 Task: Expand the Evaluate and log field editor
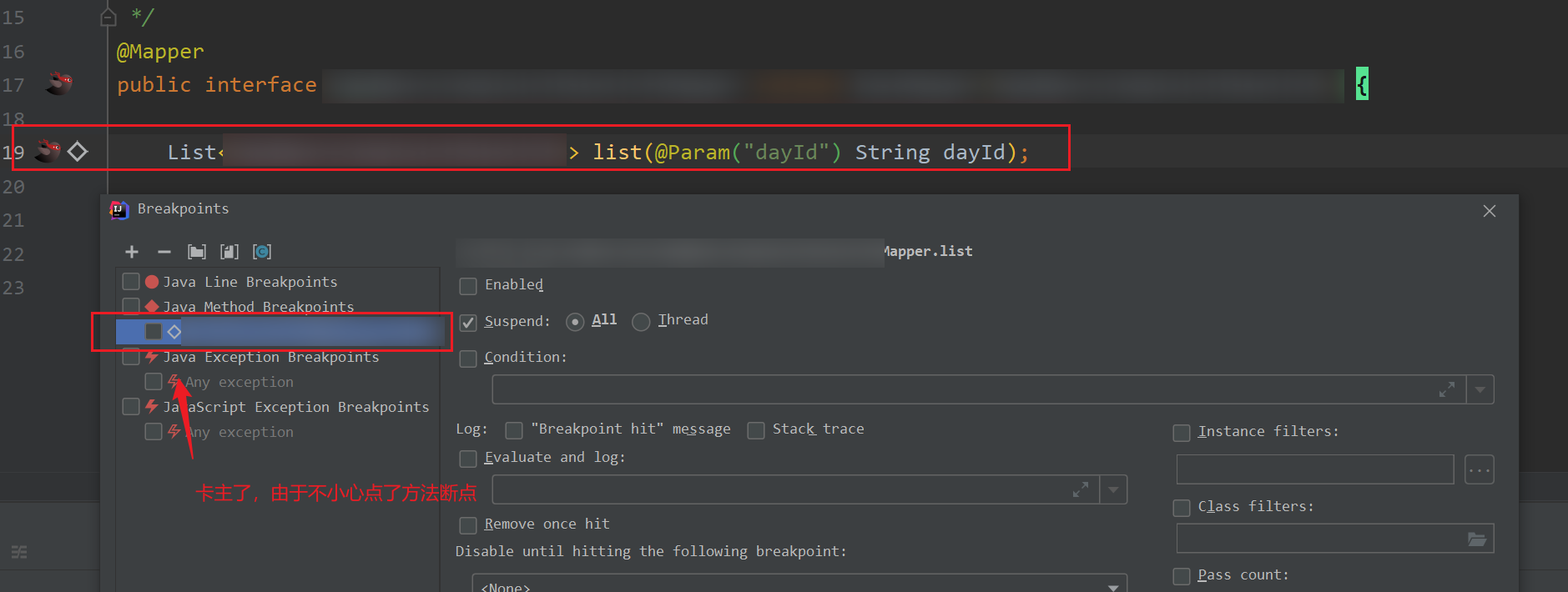click(x=1081, y=489)
